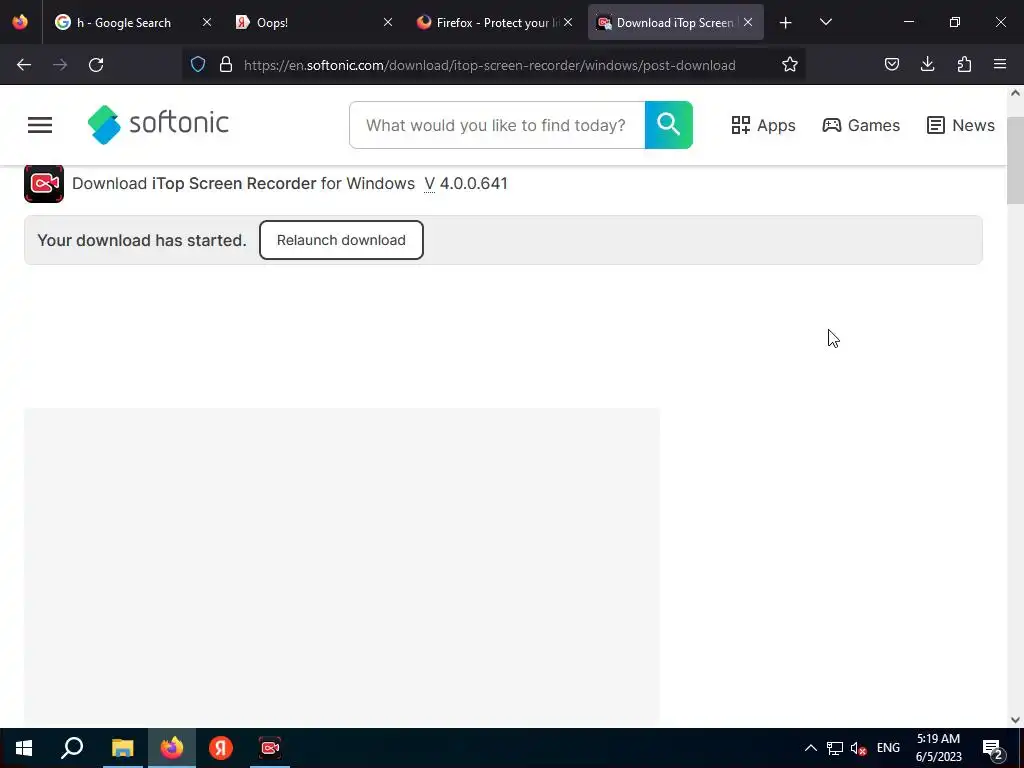Click Firefox icon in taskbar
The height and width of the screenshot is (768, 1024).
tap(172, 748)
